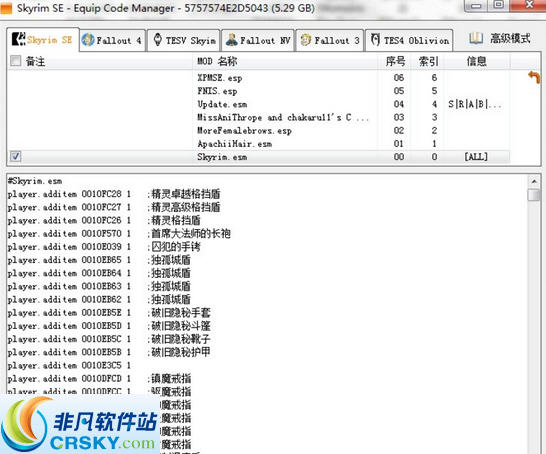This screenshot has width=546, height=454.
Task: Sort by 序号 column header
Action: [x=396, y=61]
